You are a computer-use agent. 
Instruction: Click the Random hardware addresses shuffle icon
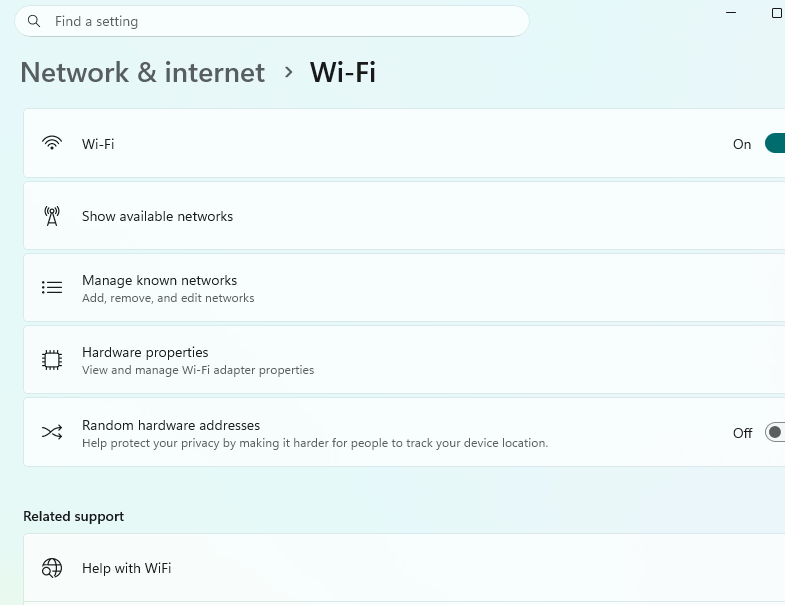pyautogui.click(x=52, y=432)
